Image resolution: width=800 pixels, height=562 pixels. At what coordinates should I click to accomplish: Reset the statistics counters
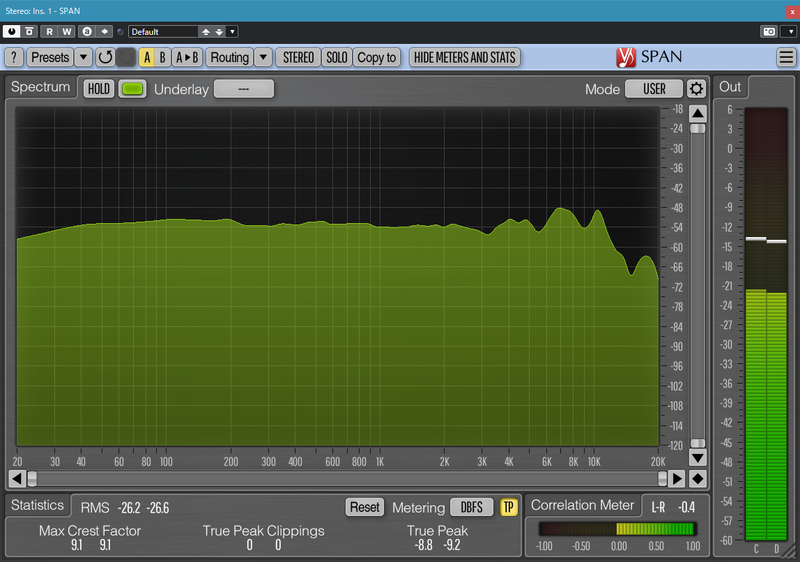point(364,507)
